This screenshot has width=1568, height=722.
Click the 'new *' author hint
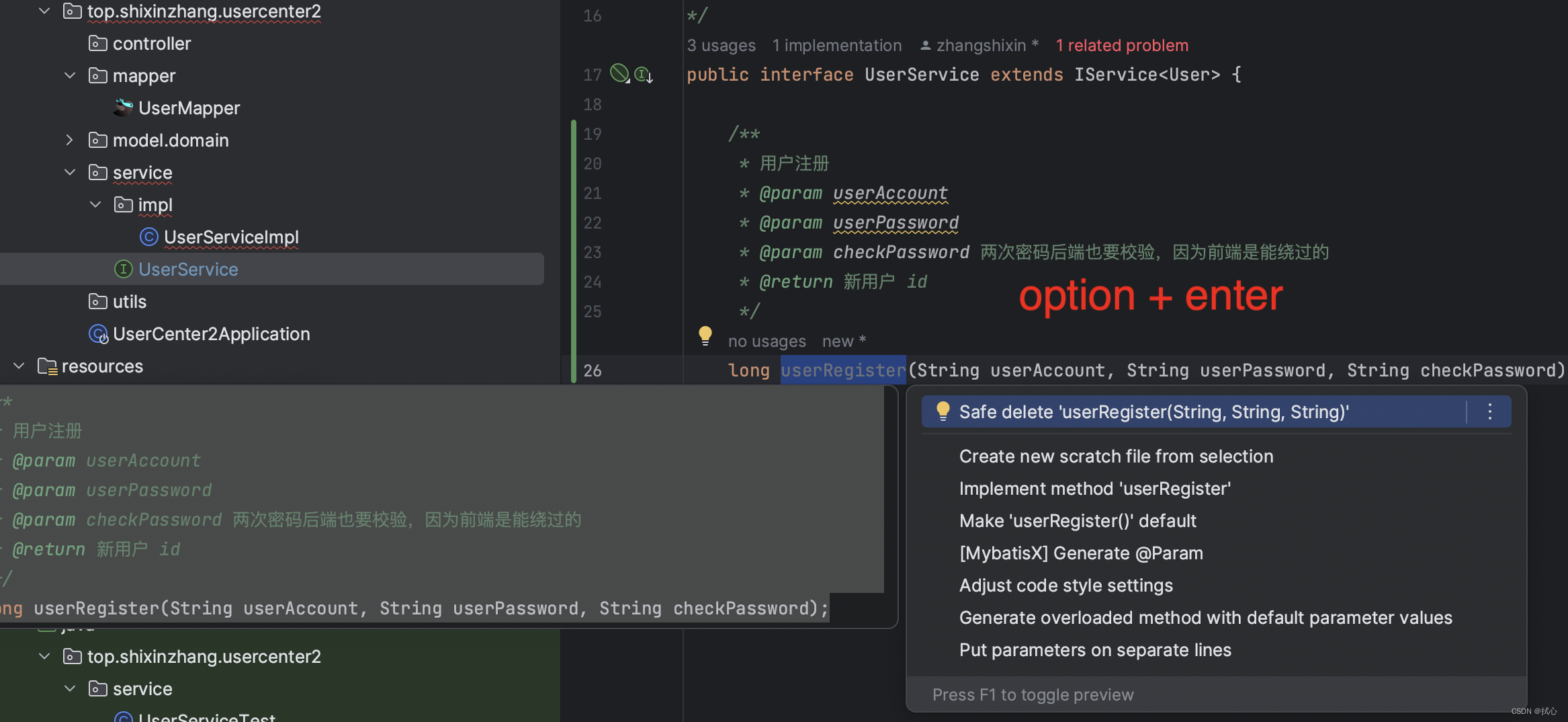(844, 341)
